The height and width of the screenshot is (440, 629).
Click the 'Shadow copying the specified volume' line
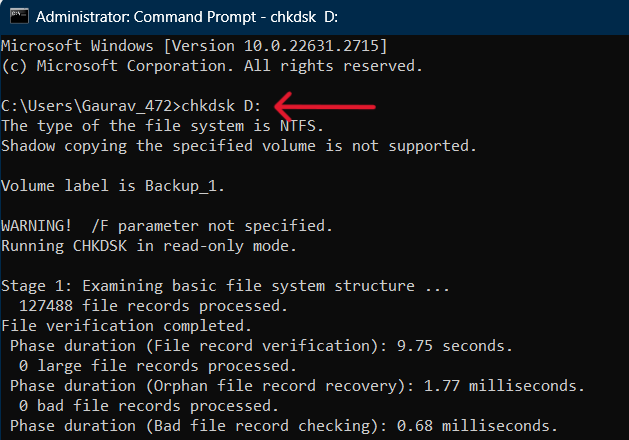point(238,146)
